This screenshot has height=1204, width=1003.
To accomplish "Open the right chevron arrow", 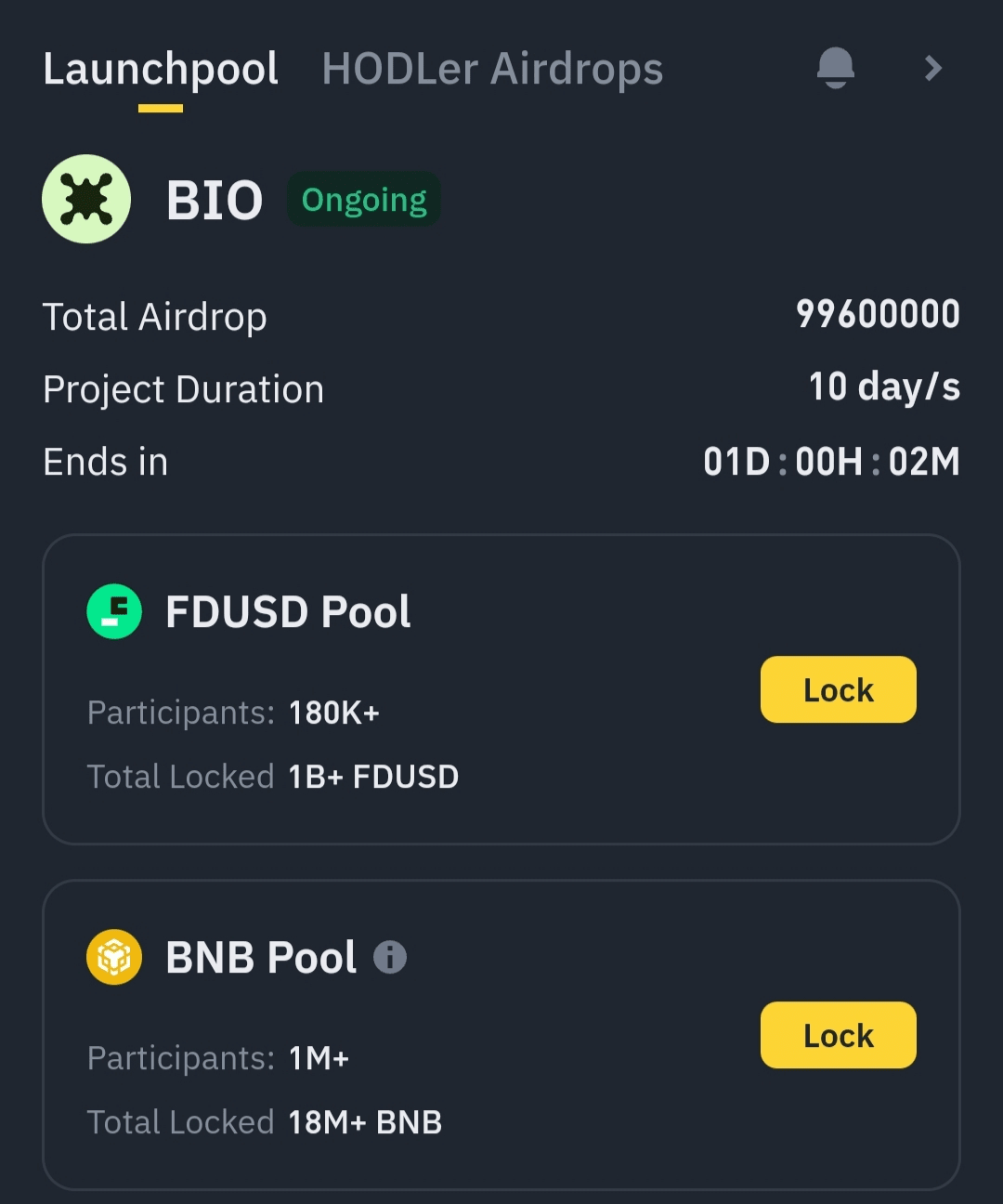I will click(x=932, y=68).
